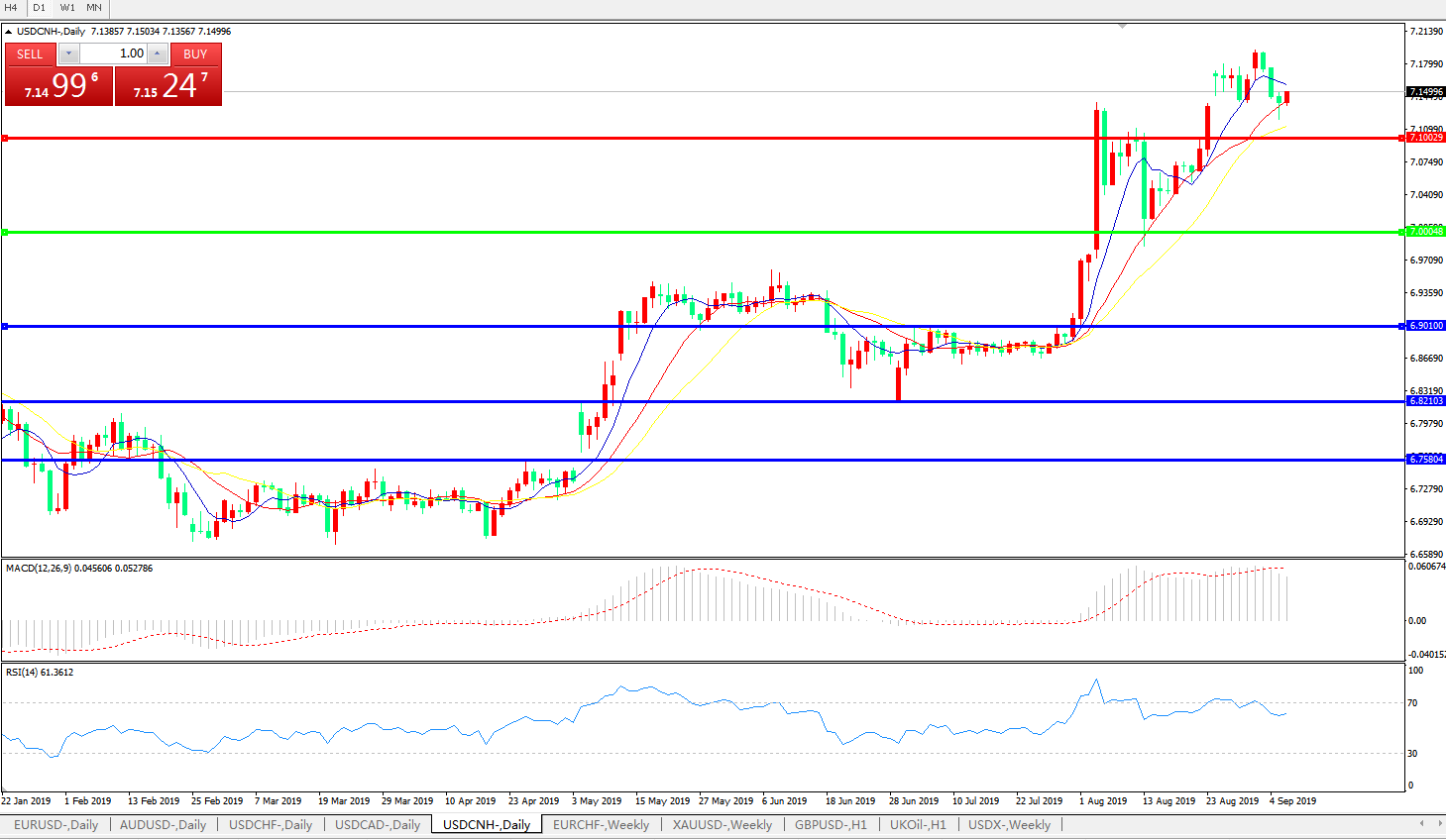
Task: Open the EURUSD-,Daily chart tab
Action: [x=56, y=824]
